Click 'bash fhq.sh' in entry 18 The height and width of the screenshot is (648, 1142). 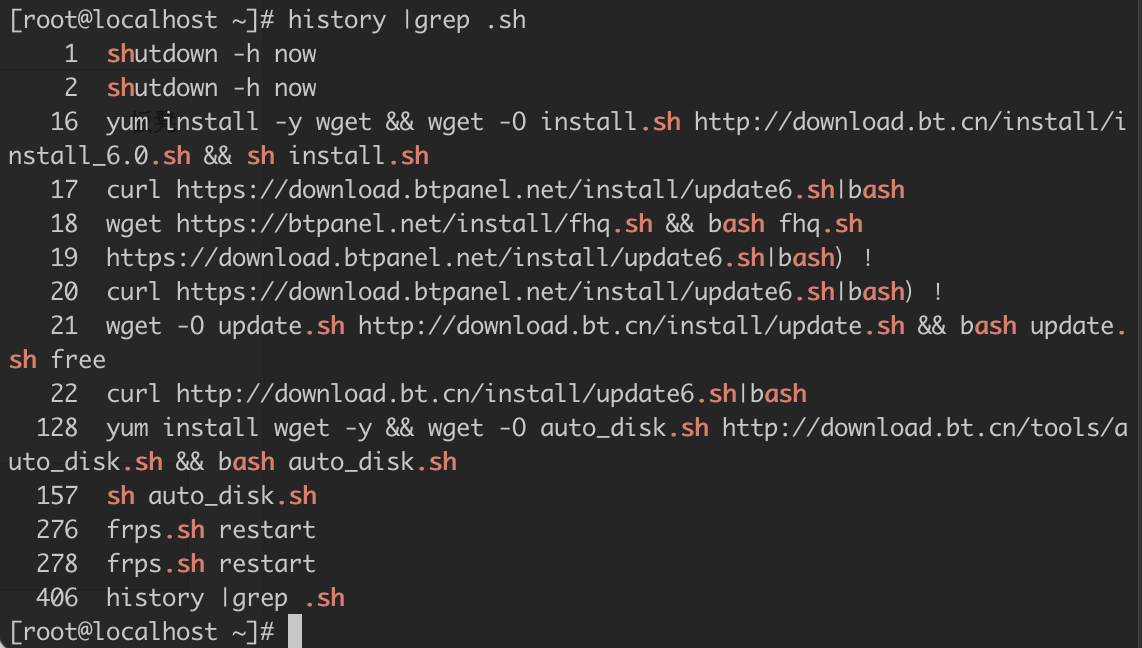785,224
